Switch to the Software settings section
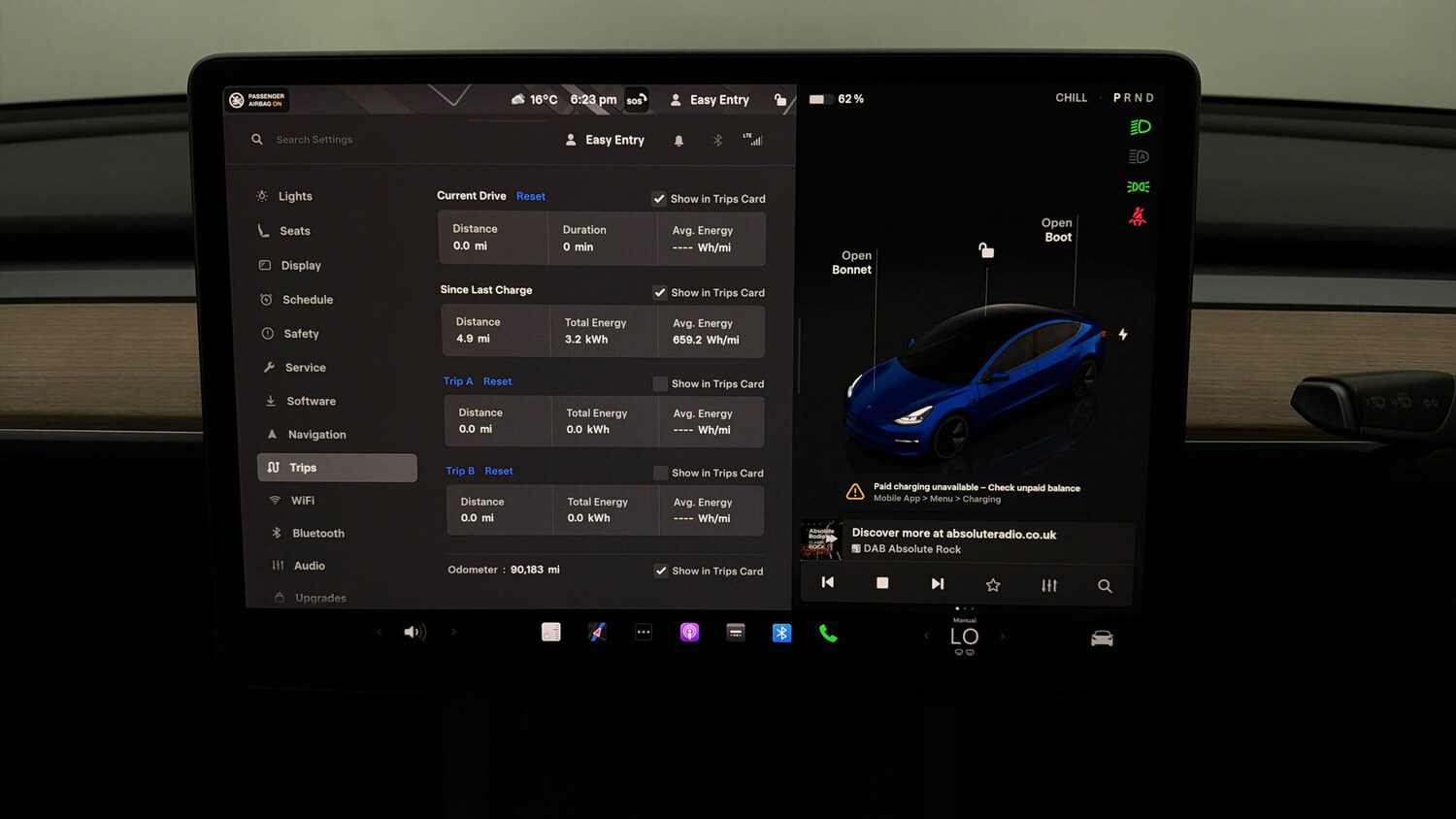This screenshot has height=819, width=1456. coord(312,401)
